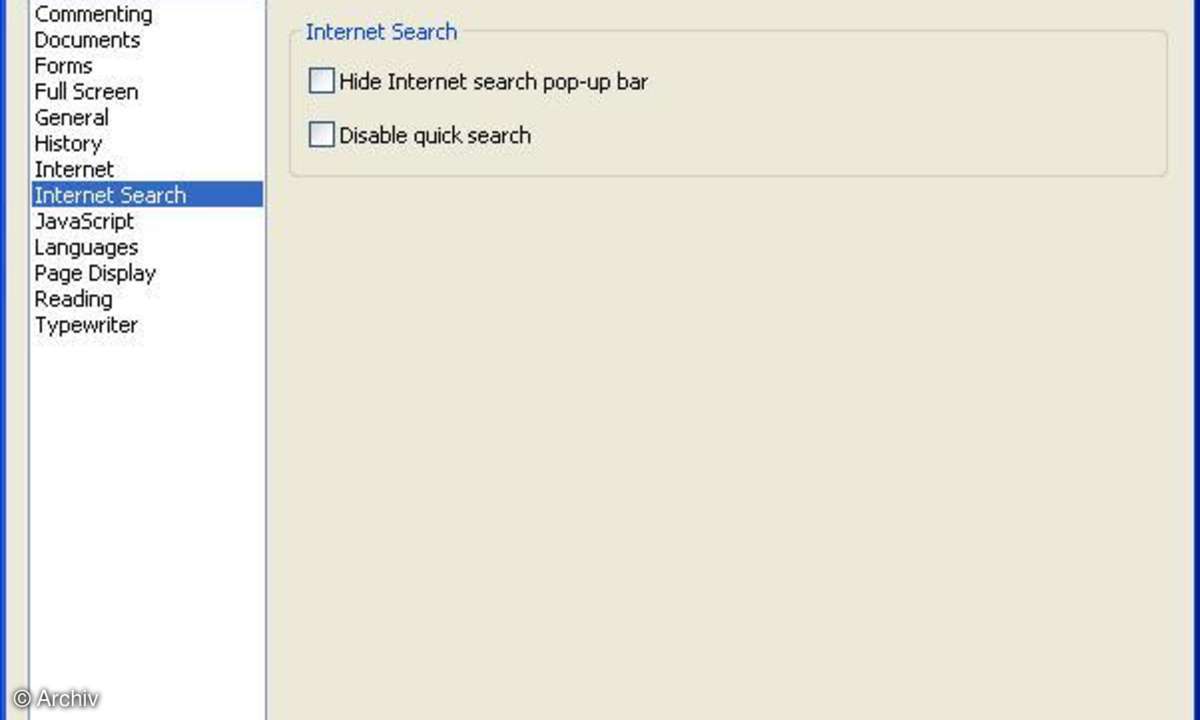The height and width of the screenshot is (720, 1200).
Task: Select Full Screen preferences
Action: click(86, 92)
